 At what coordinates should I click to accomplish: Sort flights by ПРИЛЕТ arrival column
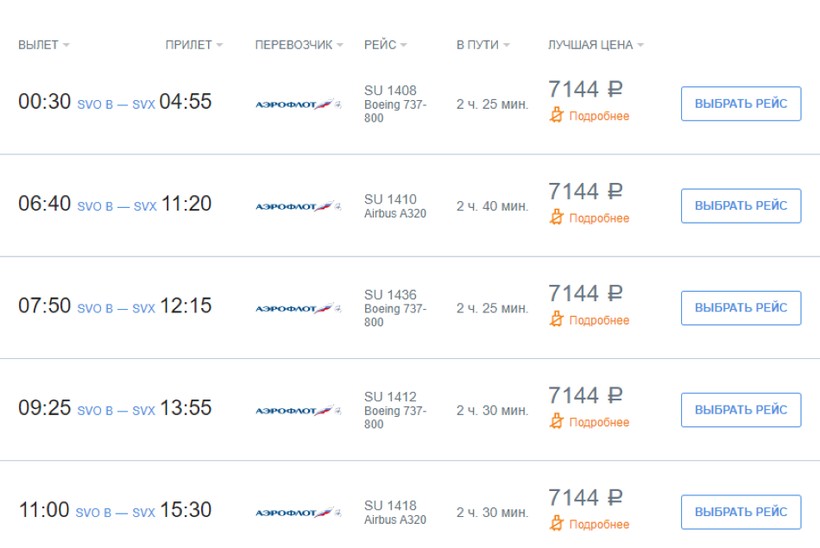click(194, 45)
